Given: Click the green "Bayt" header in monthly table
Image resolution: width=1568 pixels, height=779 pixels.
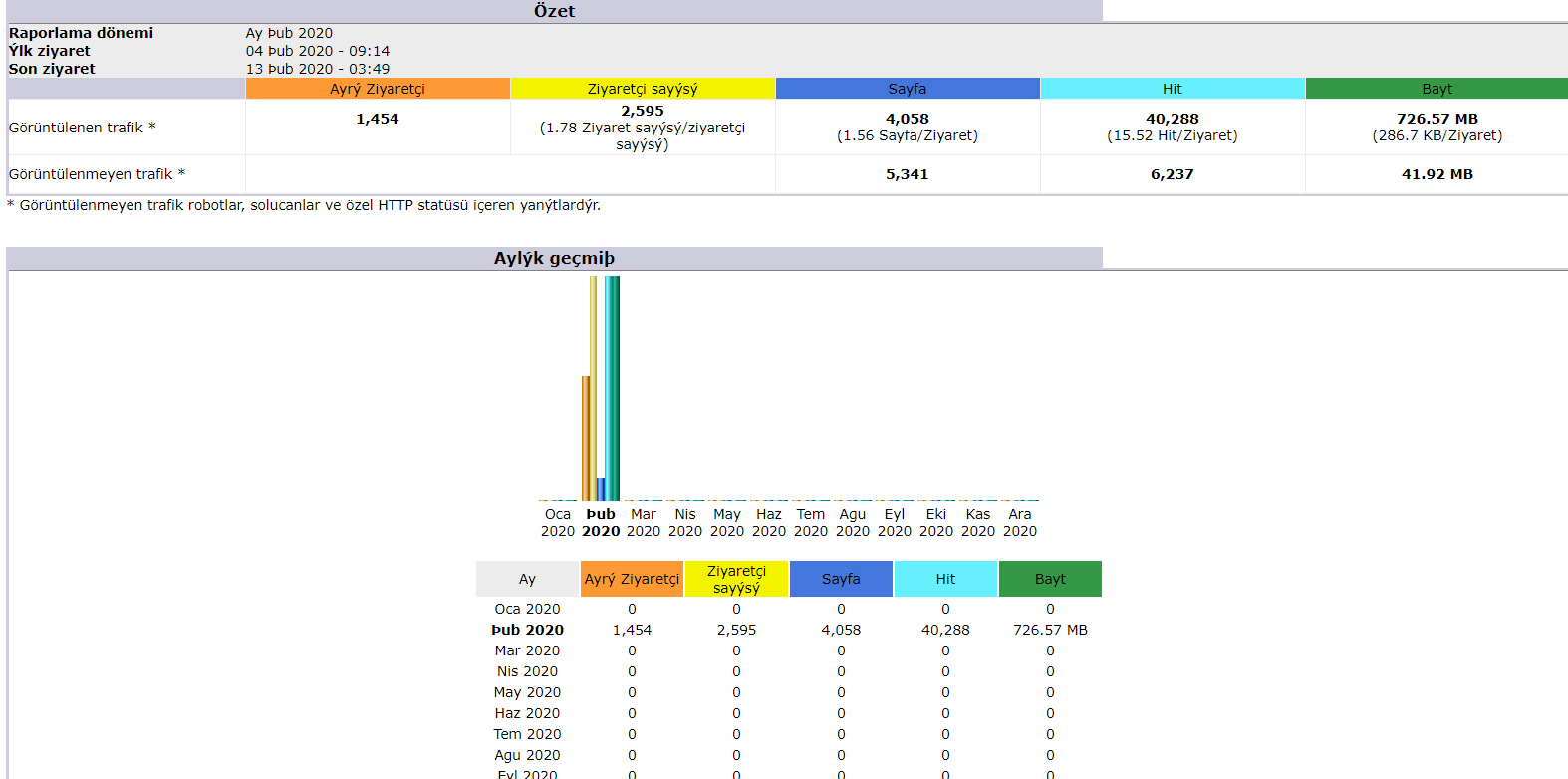Looking at the screenshot, I should click(1050, 579).
